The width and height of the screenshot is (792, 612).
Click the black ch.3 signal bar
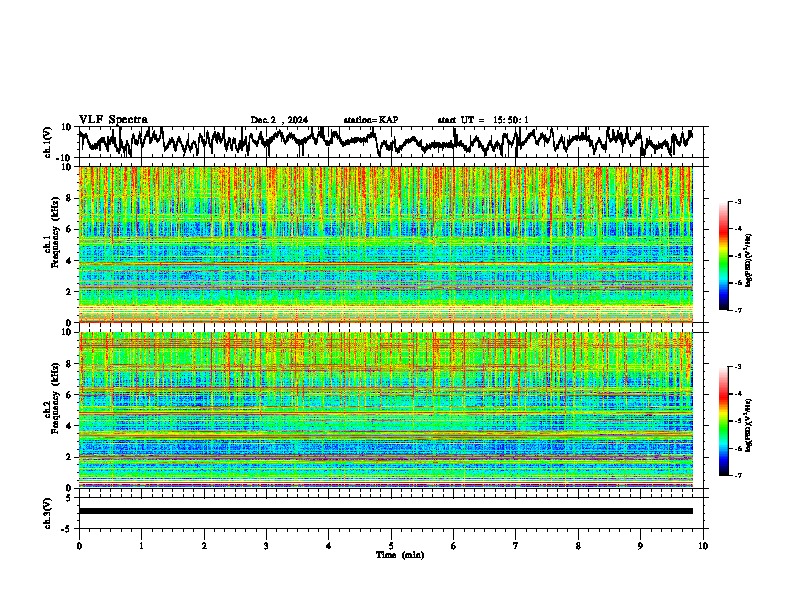[x=386, y=511]
